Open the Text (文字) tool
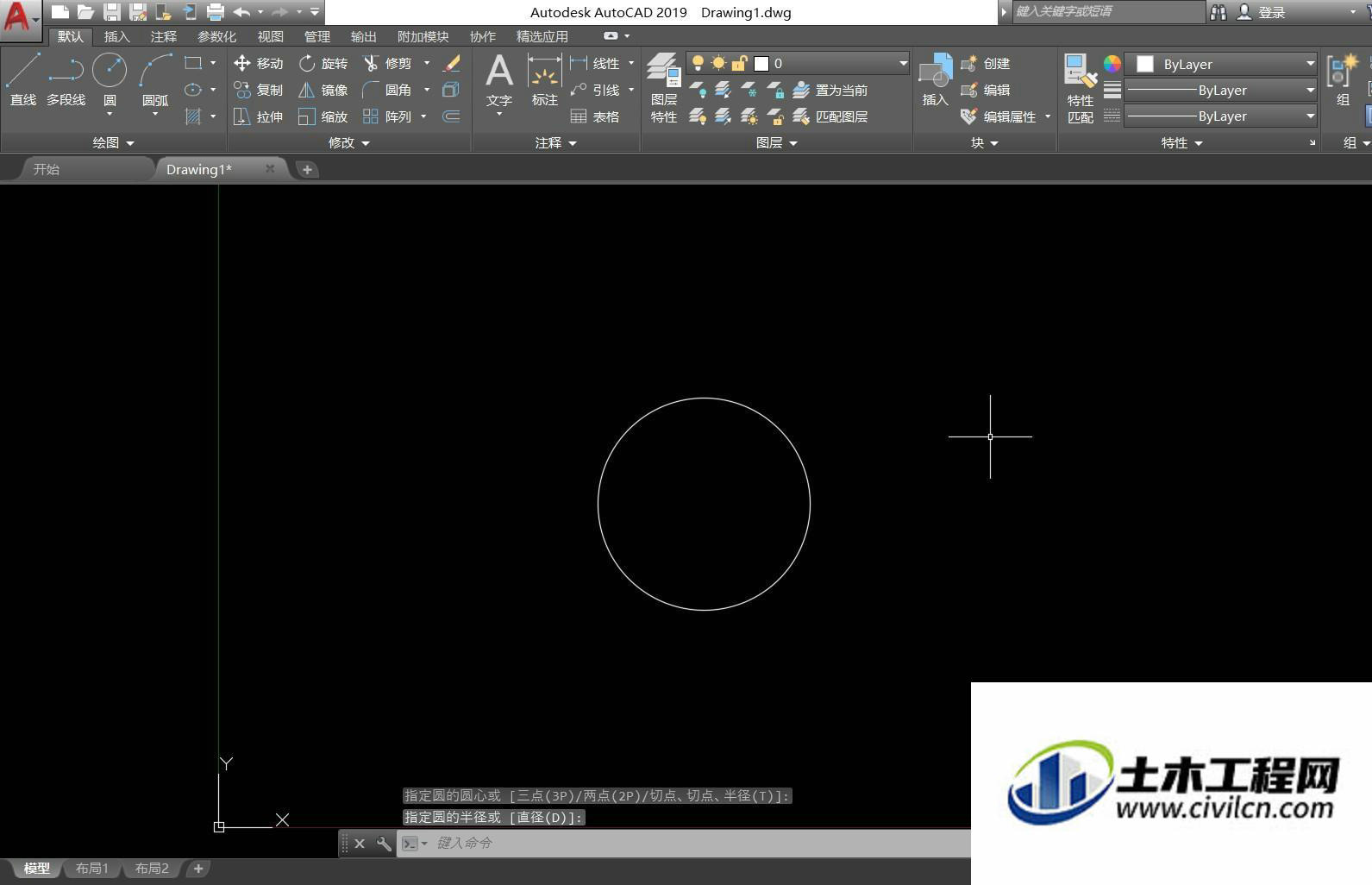Screen dimensions: 1372x885 click(x=499, y=79)
